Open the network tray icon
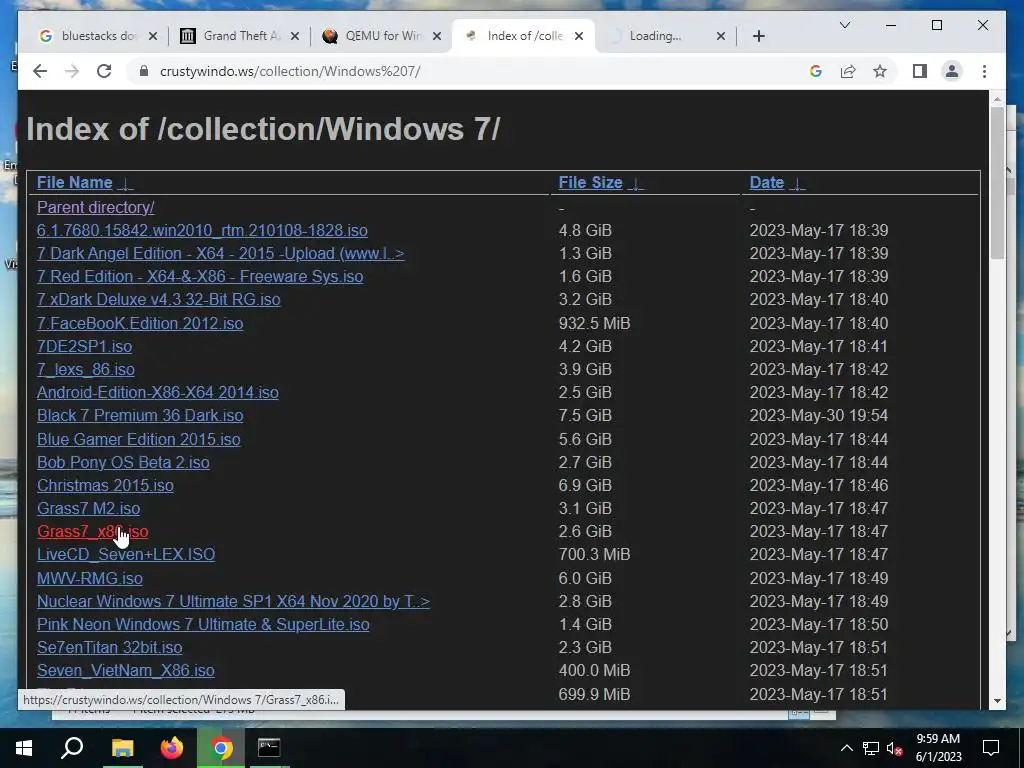Viewport: 1024px width, 768px height. click(871, 748)
